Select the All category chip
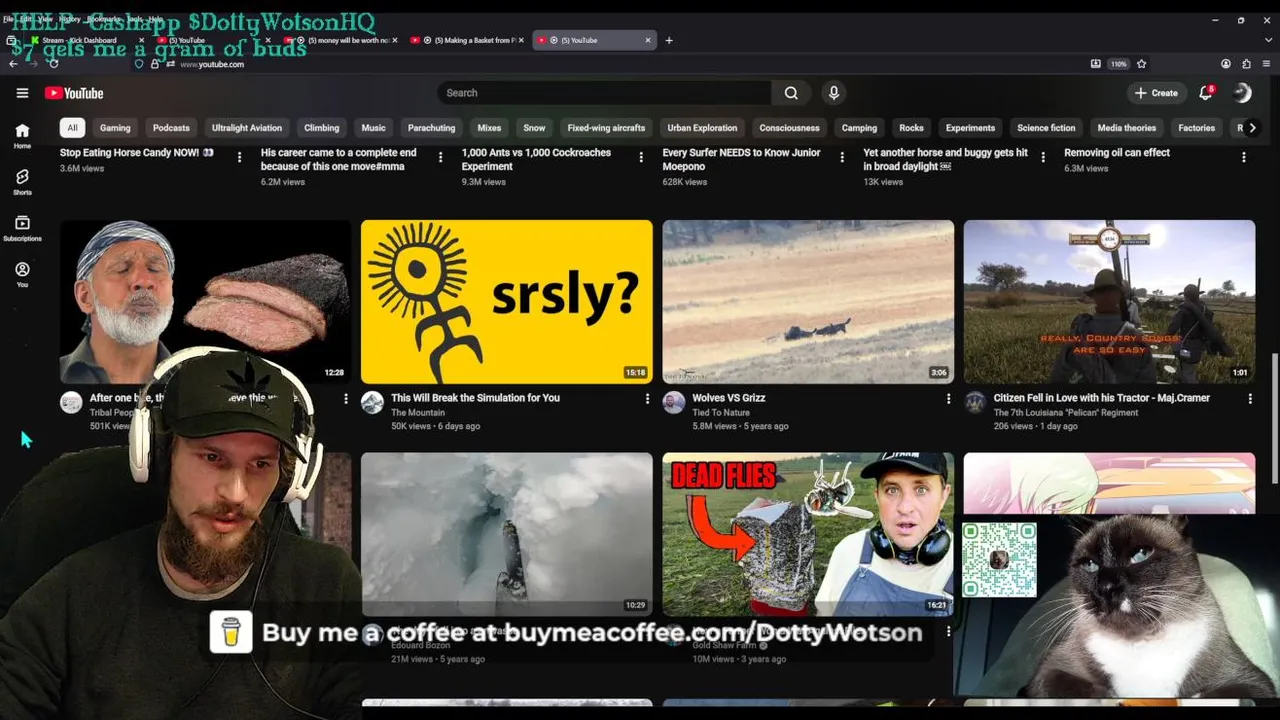 (72, 128)
